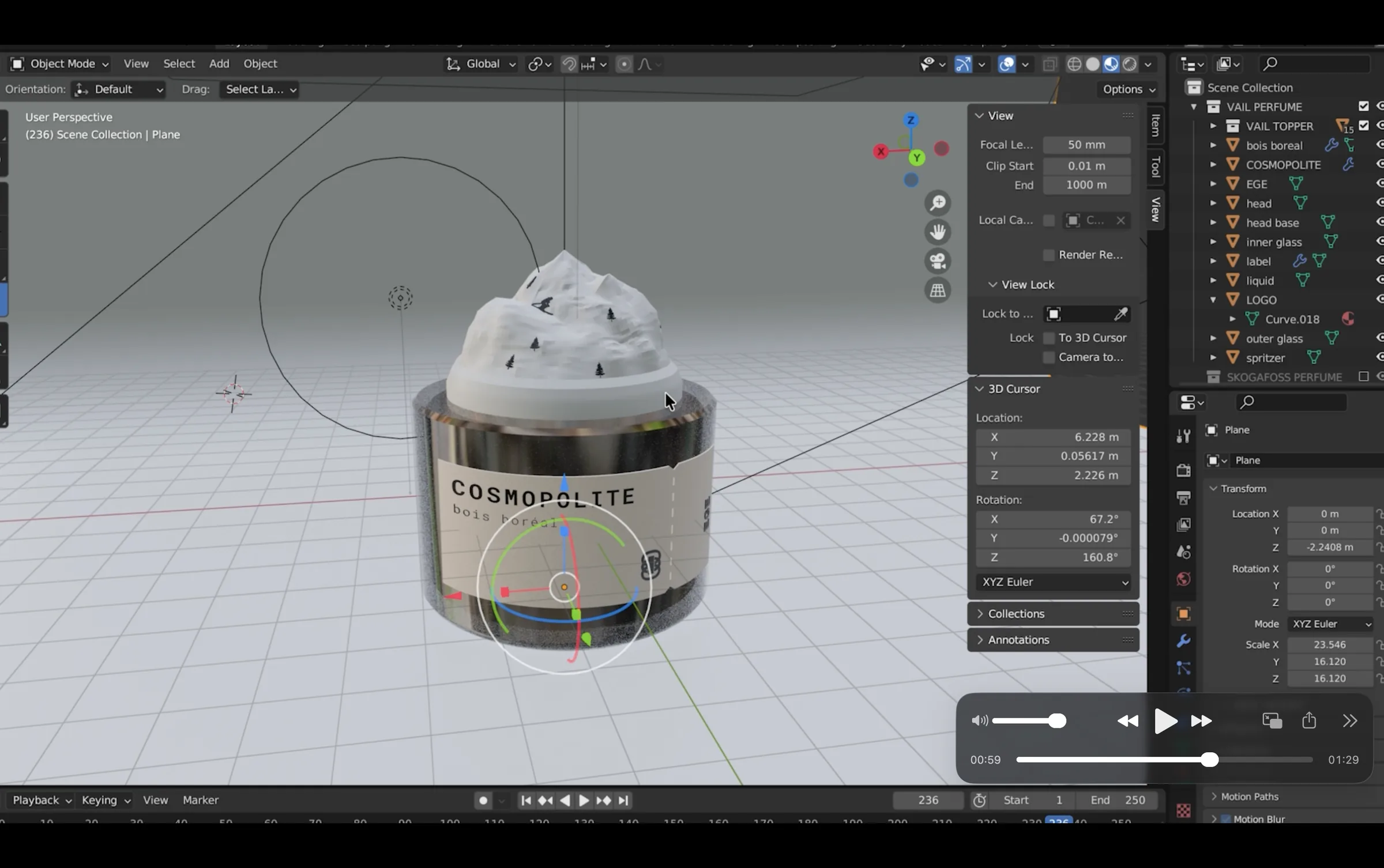
Task: Enable Local Camera checkbox
Action: click(1049, 220)
